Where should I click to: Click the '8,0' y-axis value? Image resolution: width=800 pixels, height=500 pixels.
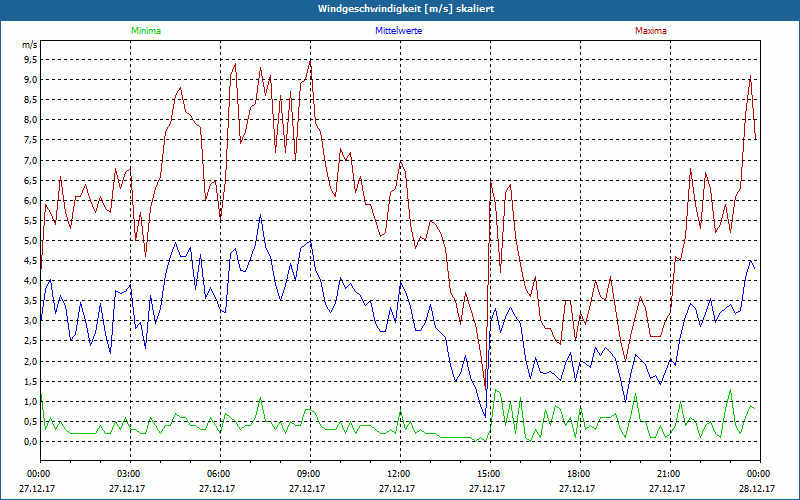pyautogui.click(x=31, y=120)
